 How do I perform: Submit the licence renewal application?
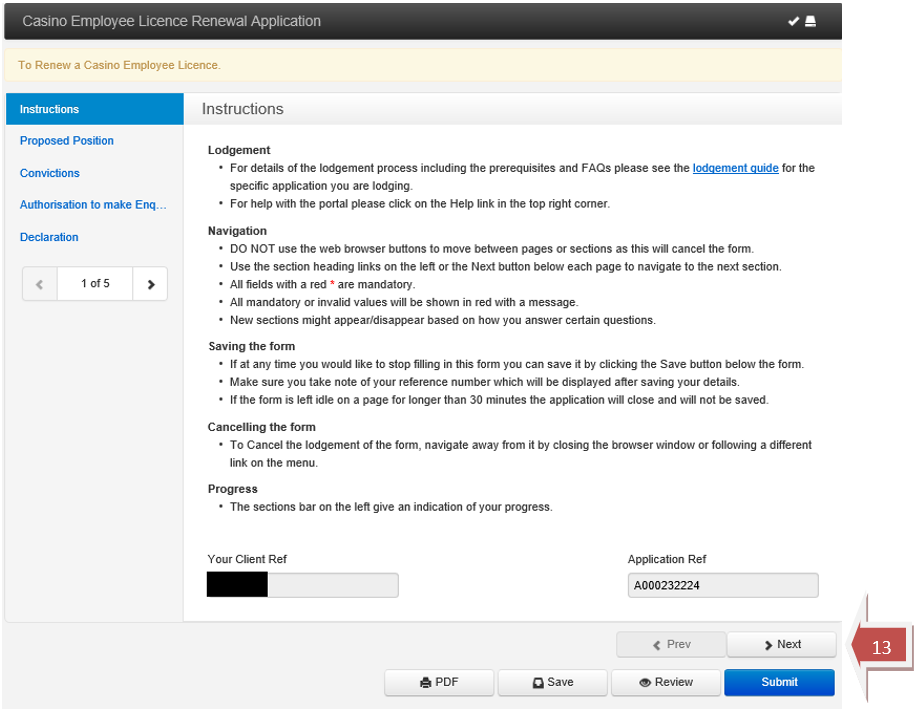click(779, 683)
